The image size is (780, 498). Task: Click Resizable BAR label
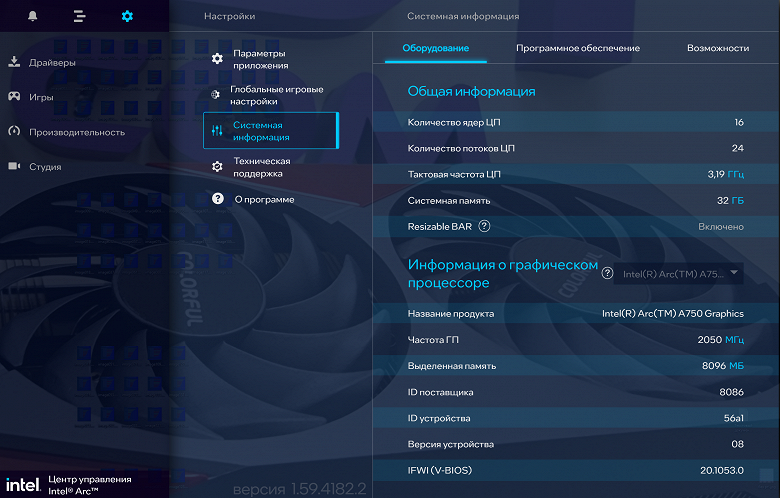440,227
